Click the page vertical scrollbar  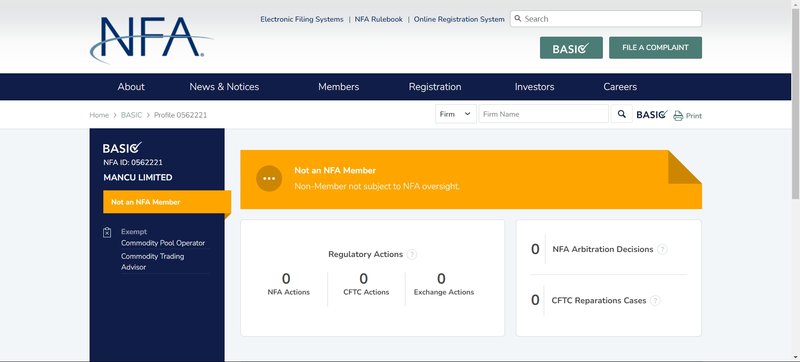click(x=795, y=181)
